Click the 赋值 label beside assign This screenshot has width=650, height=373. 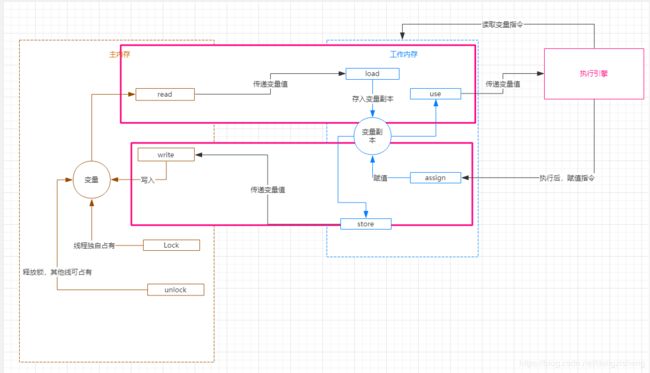(380, 178)
